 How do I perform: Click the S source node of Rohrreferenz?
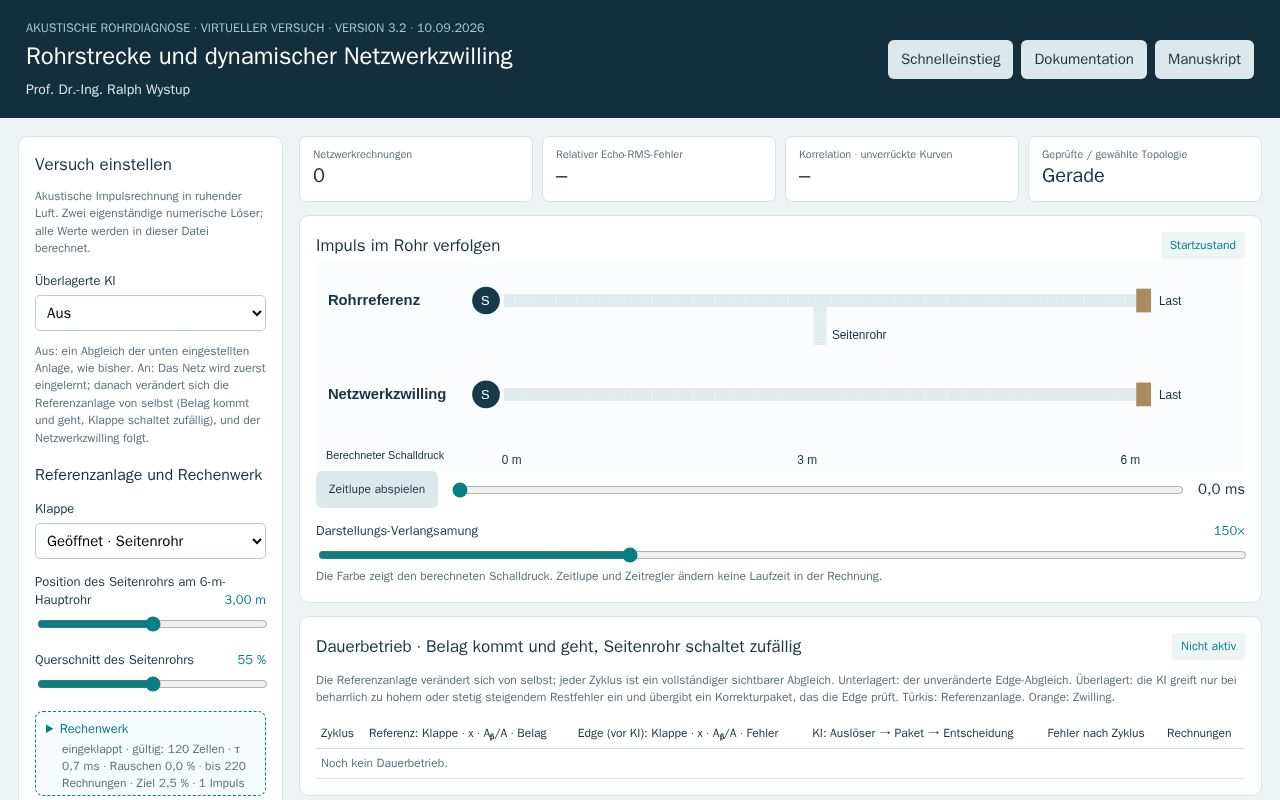(485, 300)
